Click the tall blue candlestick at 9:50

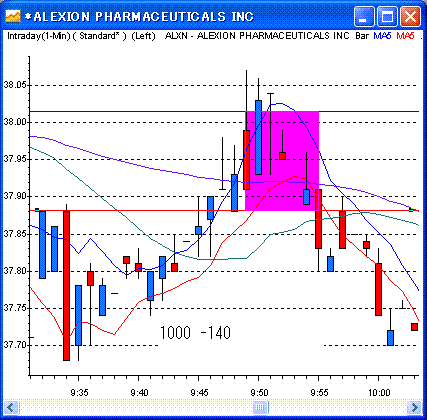pos(258,137)
